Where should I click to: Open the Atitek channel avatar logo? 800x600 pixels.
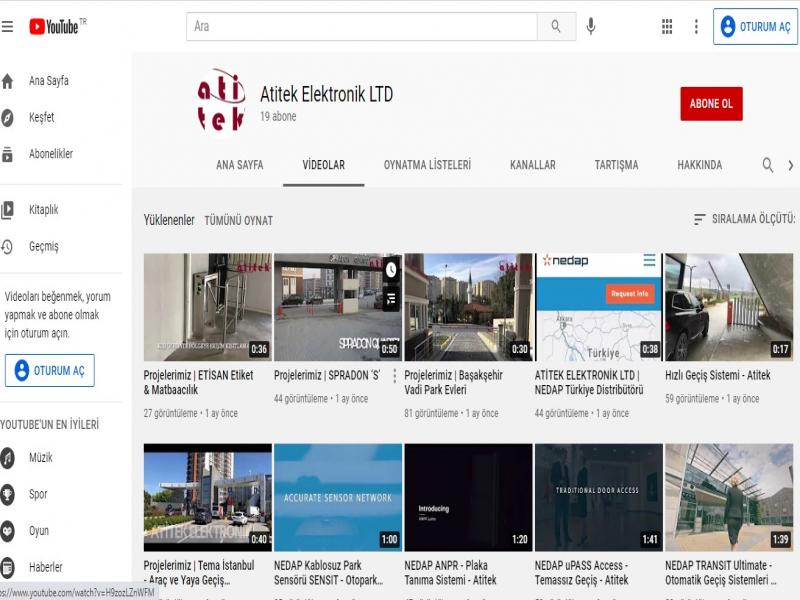point(221,105)
